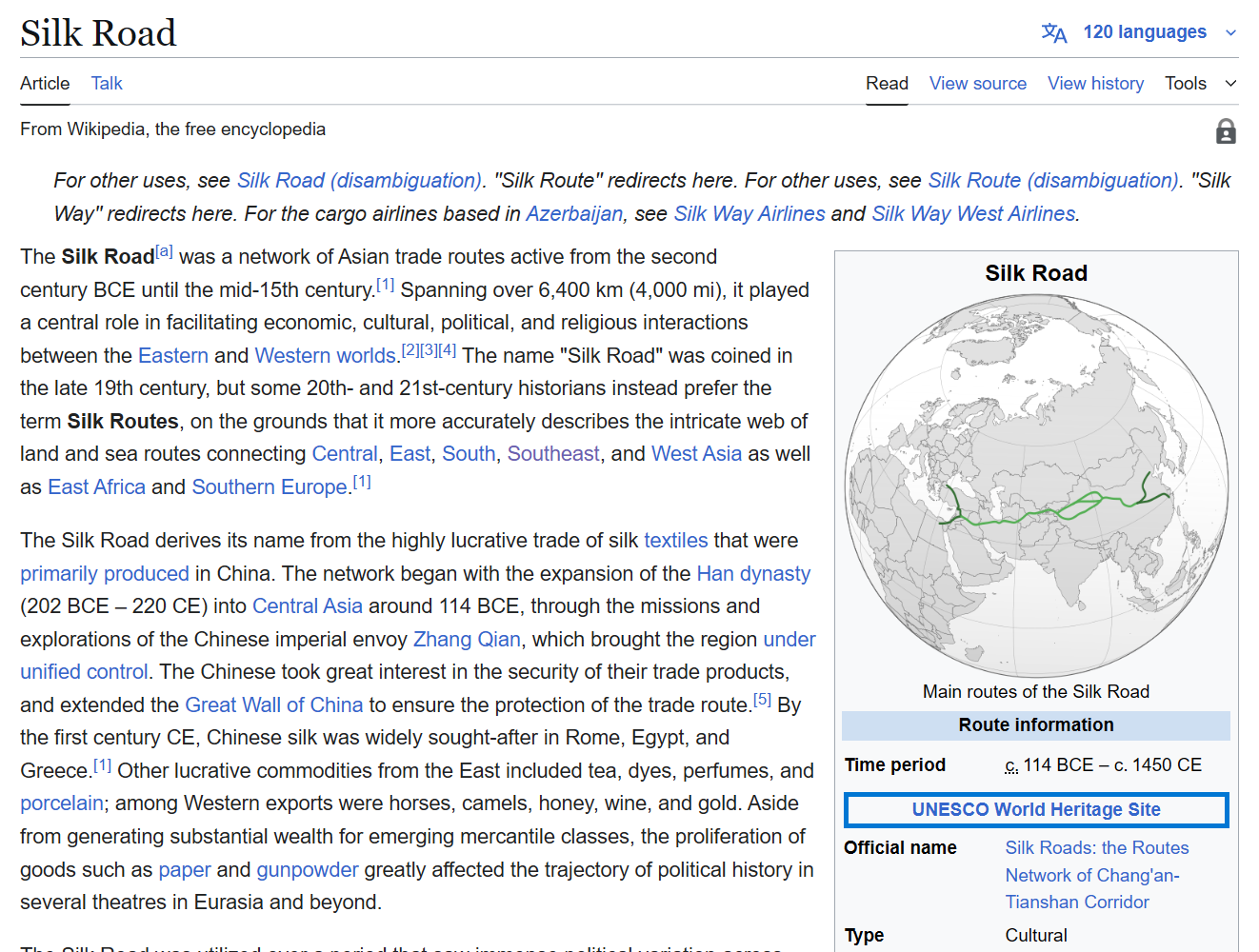Screen dimensions: 1259x952
Task: Click citation [1] after mid-15th century
Action: click(x=385, y=285)
